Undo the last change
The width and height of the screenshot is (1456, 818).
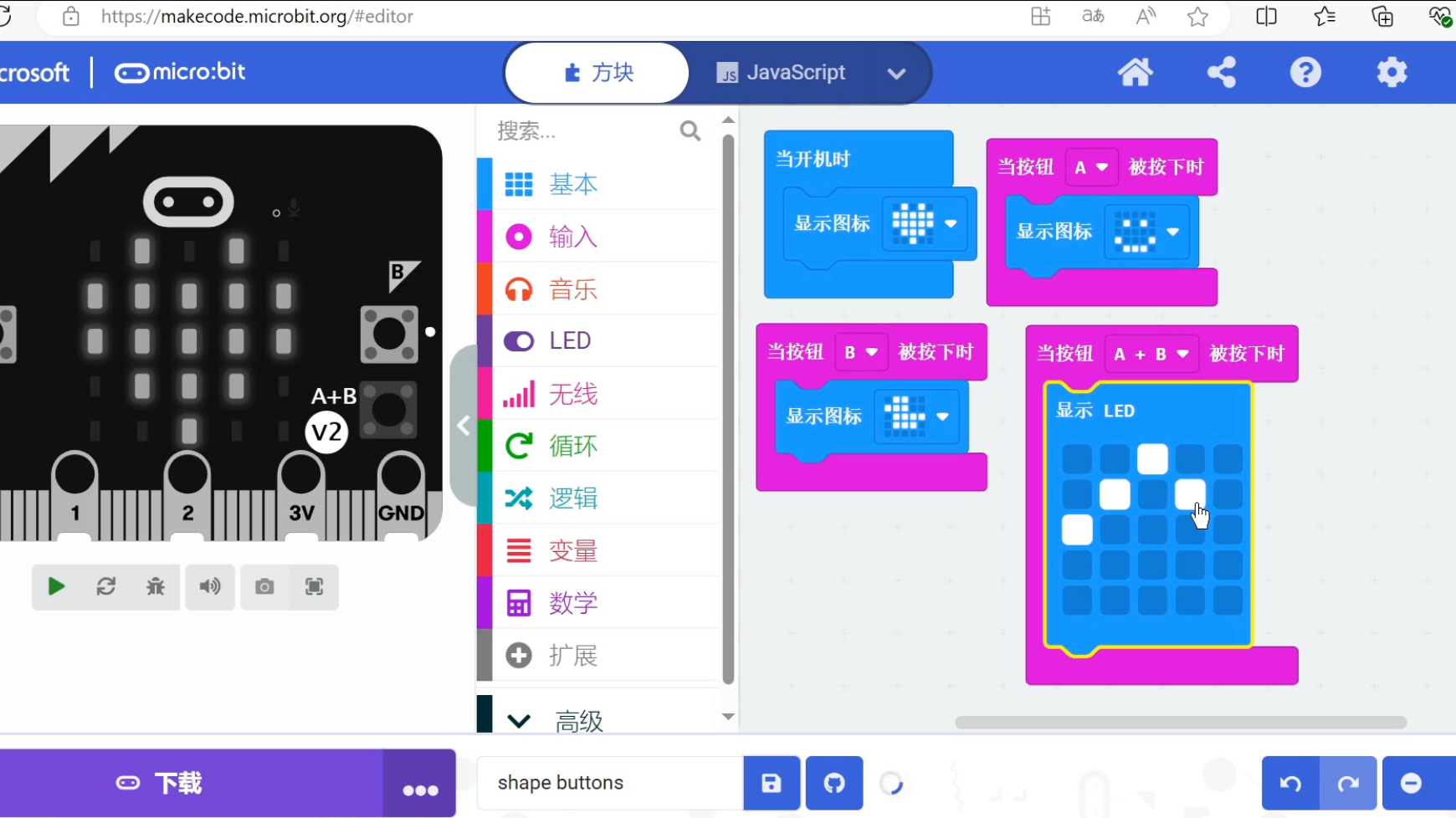(1290, 783)
